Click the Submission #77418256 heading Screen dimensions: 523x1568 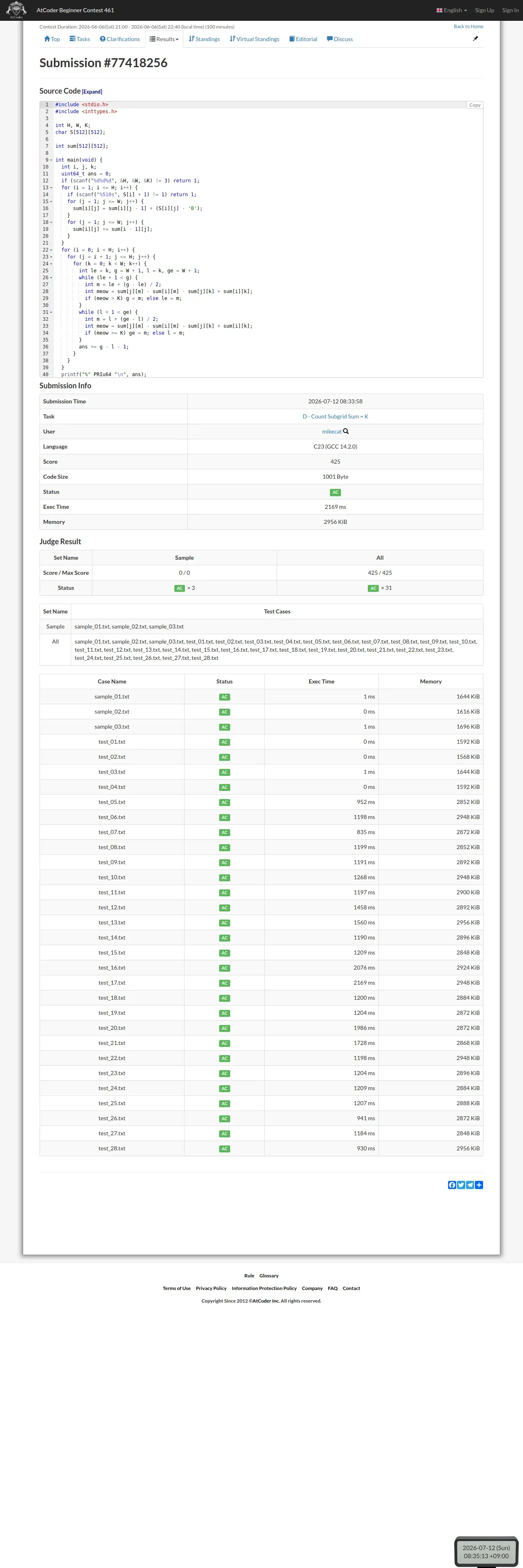[103, 63]
